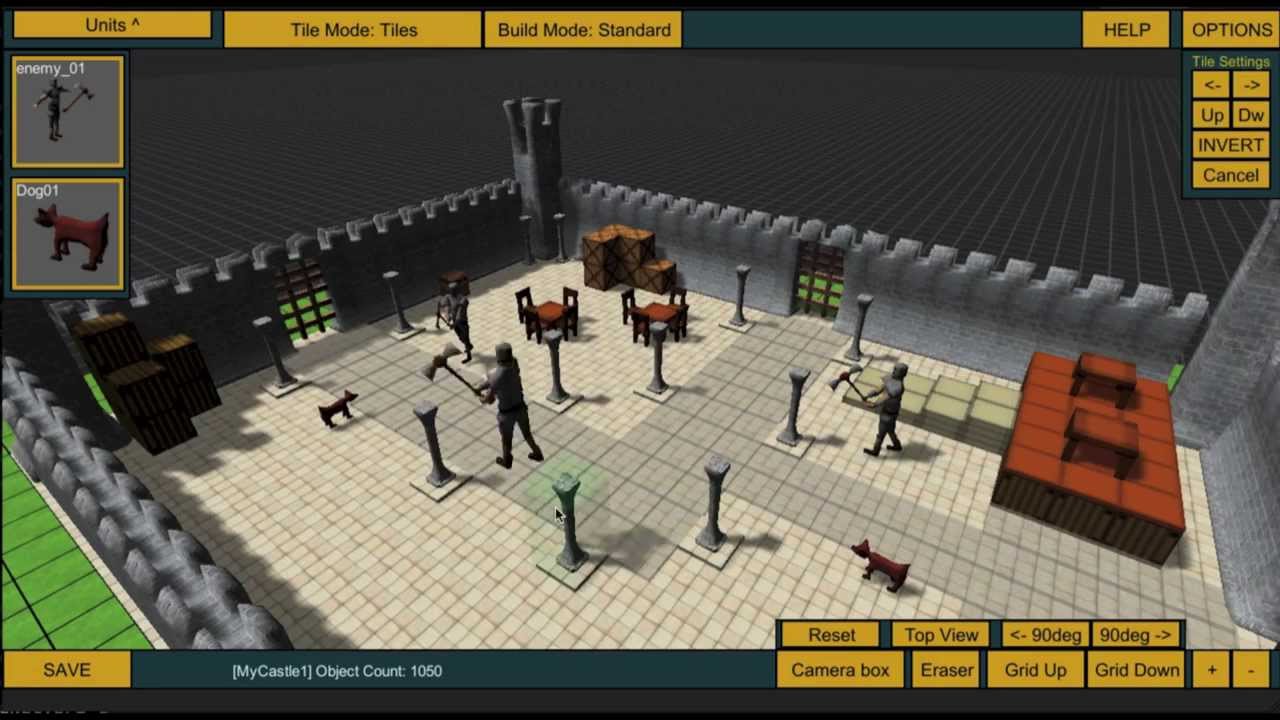Screen dimensions: 1280x720
Task: Open the OPTIONS menu
Action: coord(1231,30)
